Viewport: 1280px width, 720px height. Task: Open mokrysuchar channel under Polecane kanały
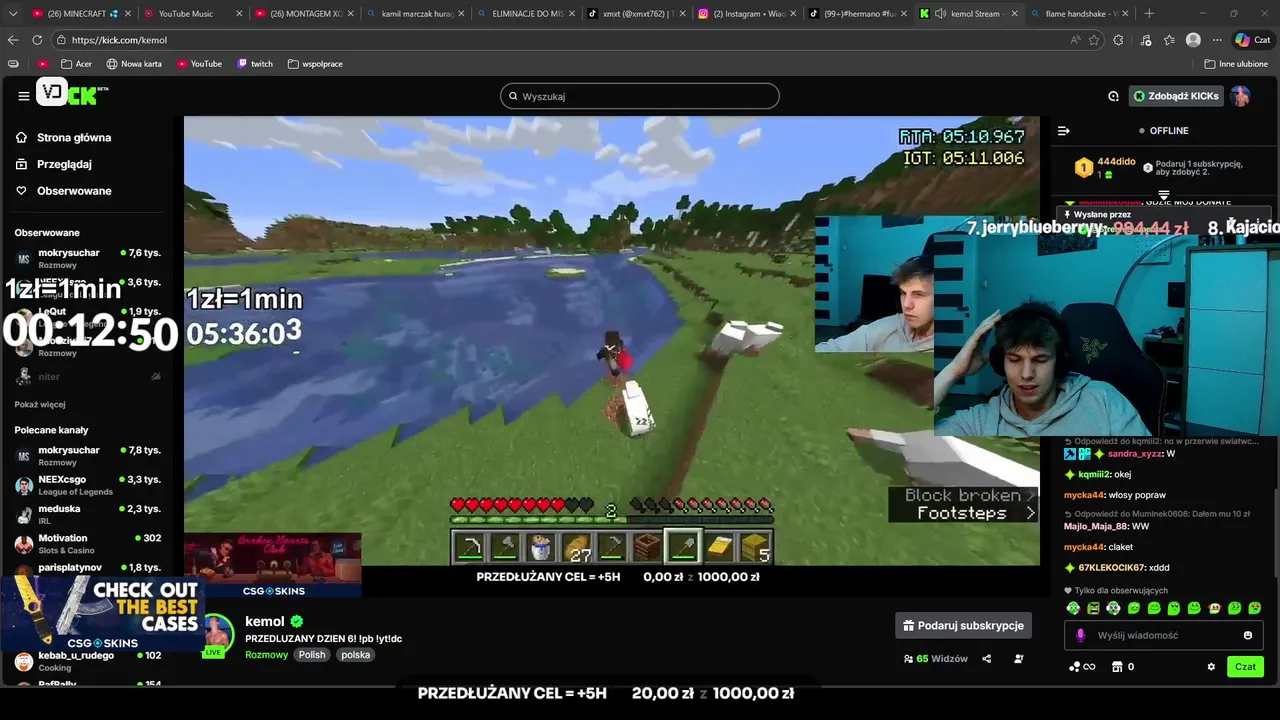[88, 456]
